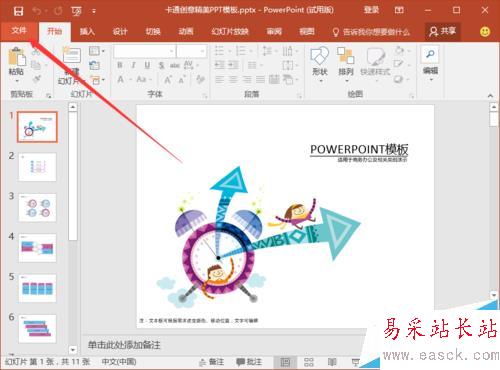Image resolution: width=500 pixels, height=370 pixels.
Task: Open the slide Section dropdown
Action: point(97,80)
